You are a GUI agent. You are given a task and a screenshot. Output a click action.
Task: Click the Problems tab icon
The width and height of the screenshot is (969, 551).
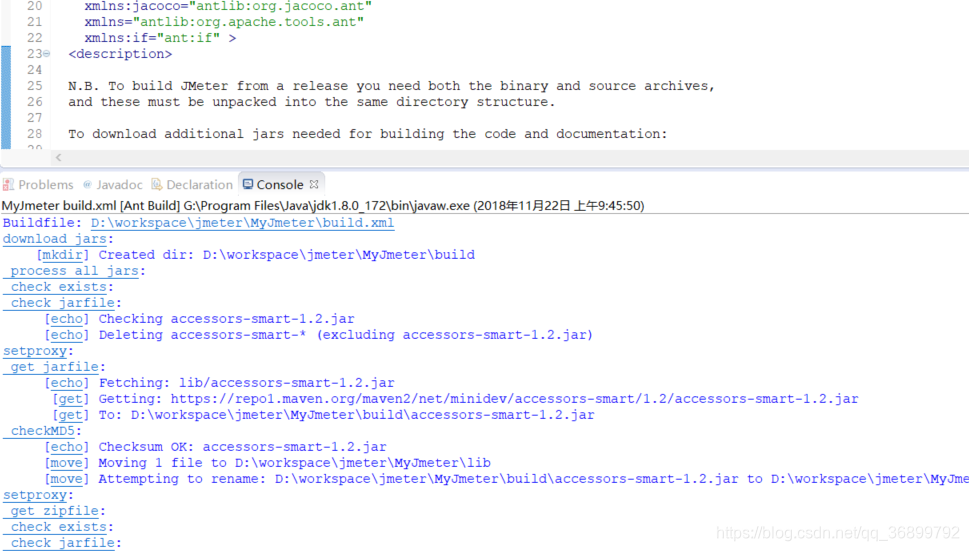pyautogui.click(x=8, y=185)
